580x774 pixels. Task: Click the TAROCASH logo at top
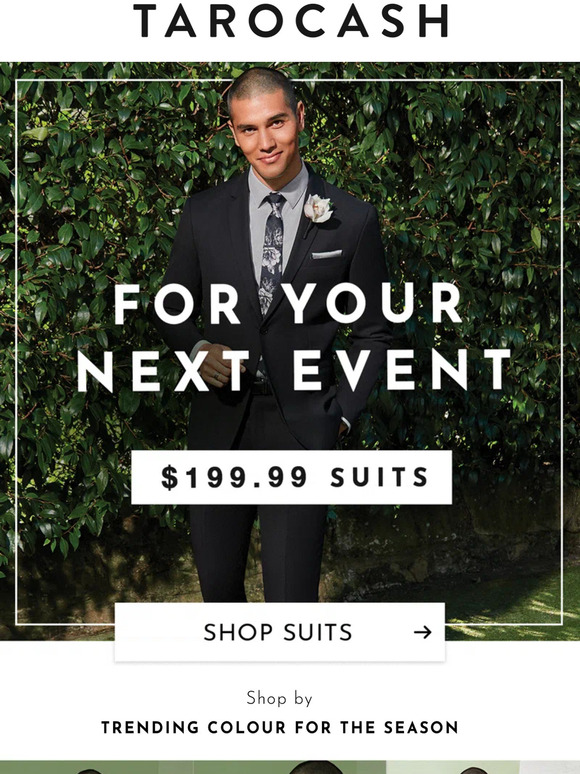(x=291, y=21)
